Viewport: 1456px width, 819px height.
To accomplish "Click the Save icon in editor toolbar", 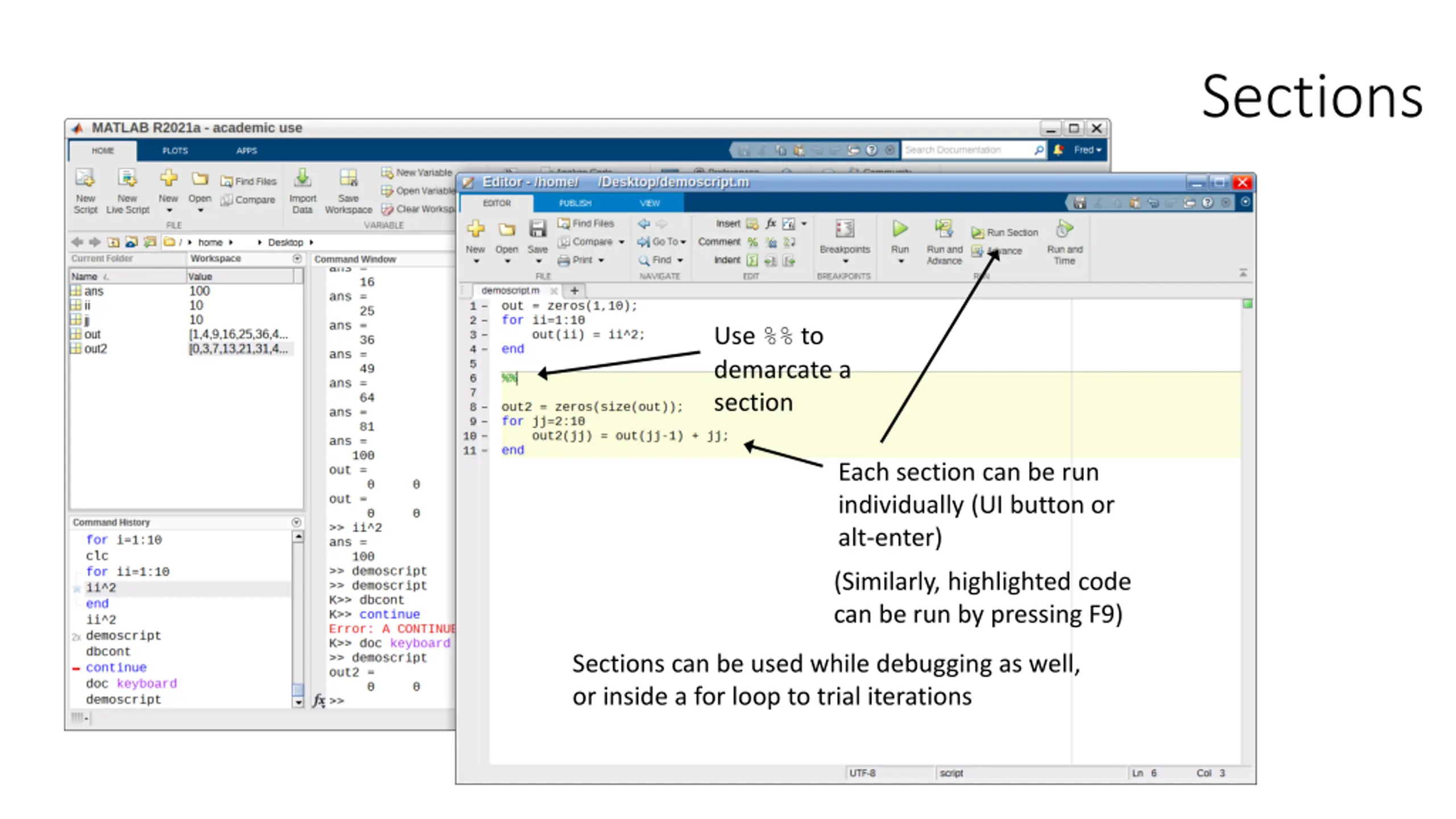I will click(x=537, y=229).
